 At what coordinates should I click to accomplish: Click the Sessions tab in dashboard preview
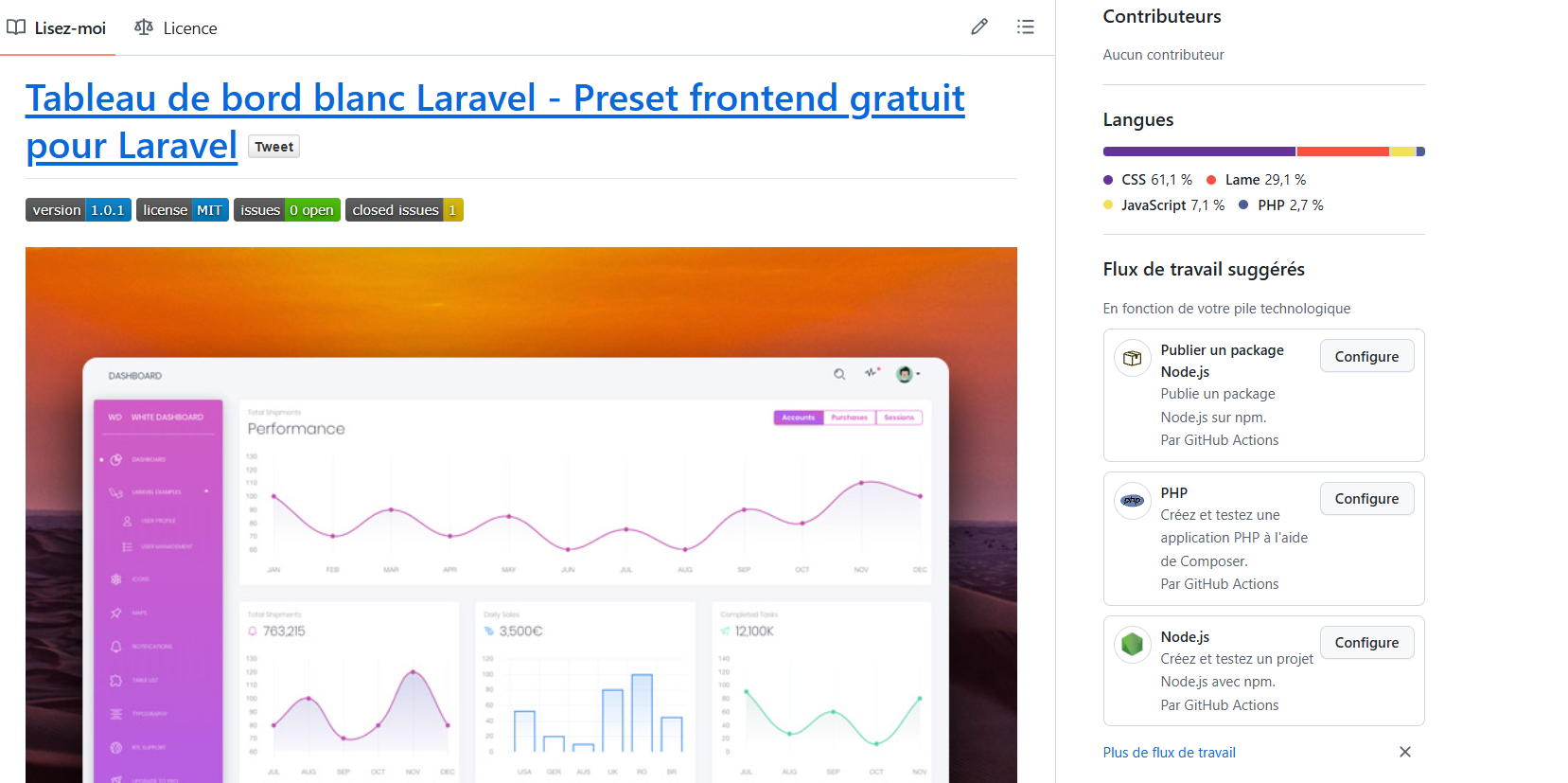899,418
